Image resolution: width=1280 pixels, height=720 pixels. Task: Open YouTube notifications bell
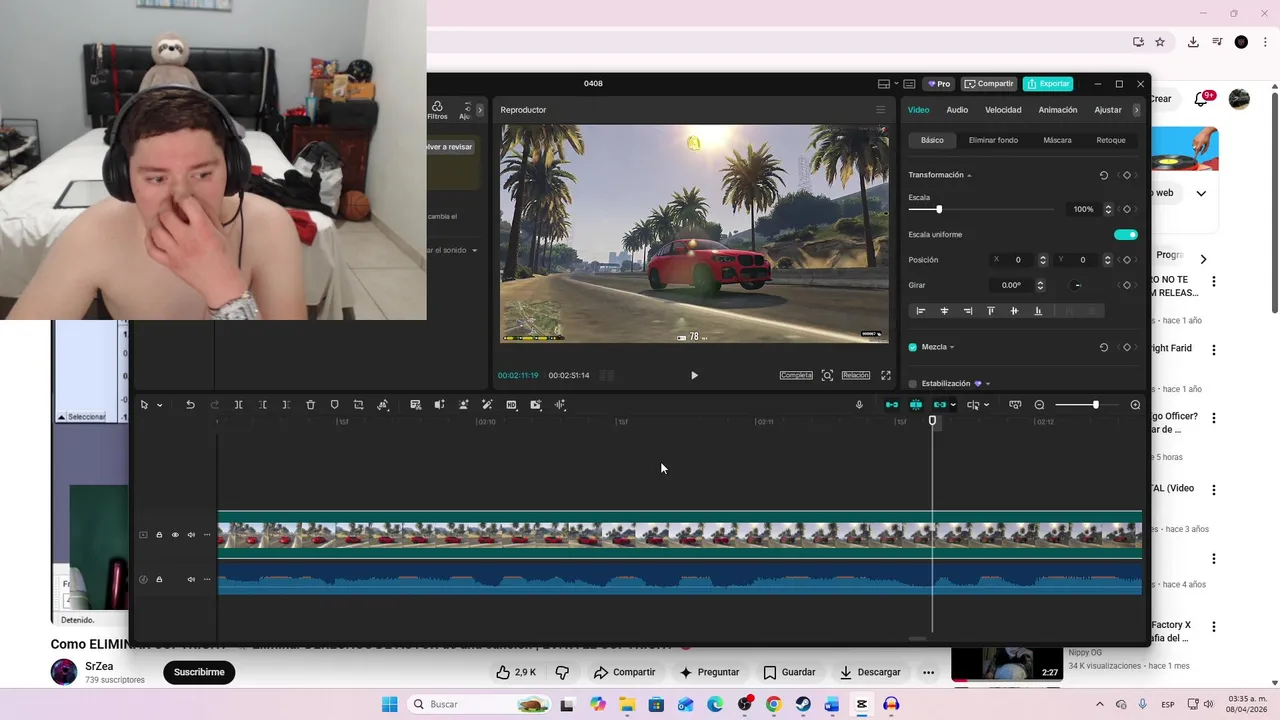1201,99
